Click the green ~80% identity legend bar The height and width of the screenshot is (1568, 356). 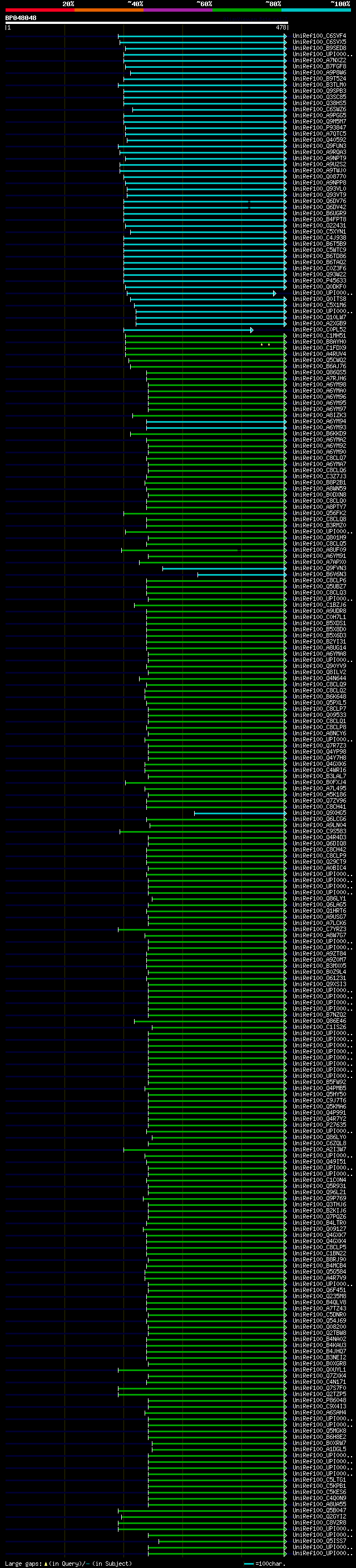[247, 10]
